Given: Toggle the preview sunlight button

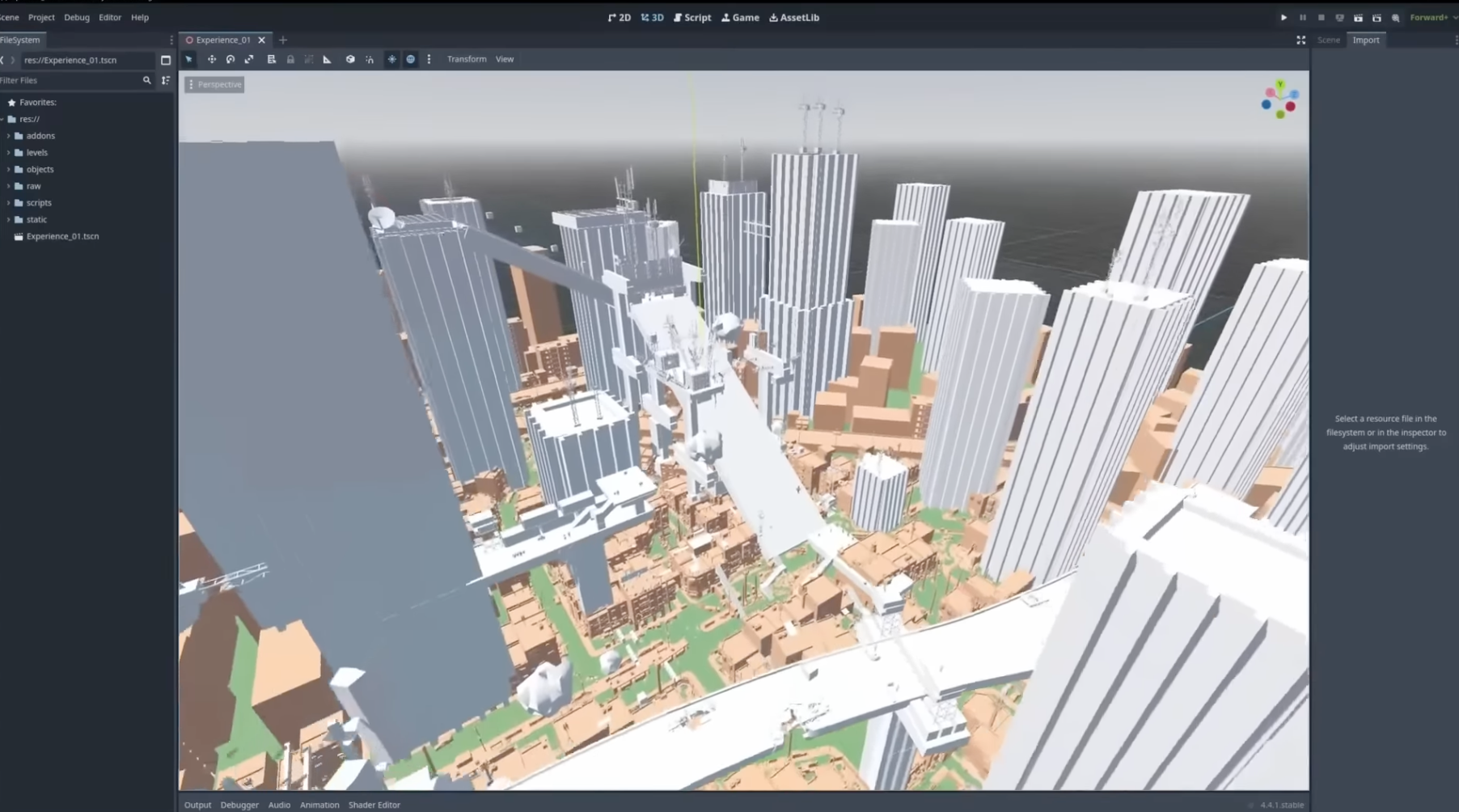Looking at the screenshot, I should click(391, 59).
